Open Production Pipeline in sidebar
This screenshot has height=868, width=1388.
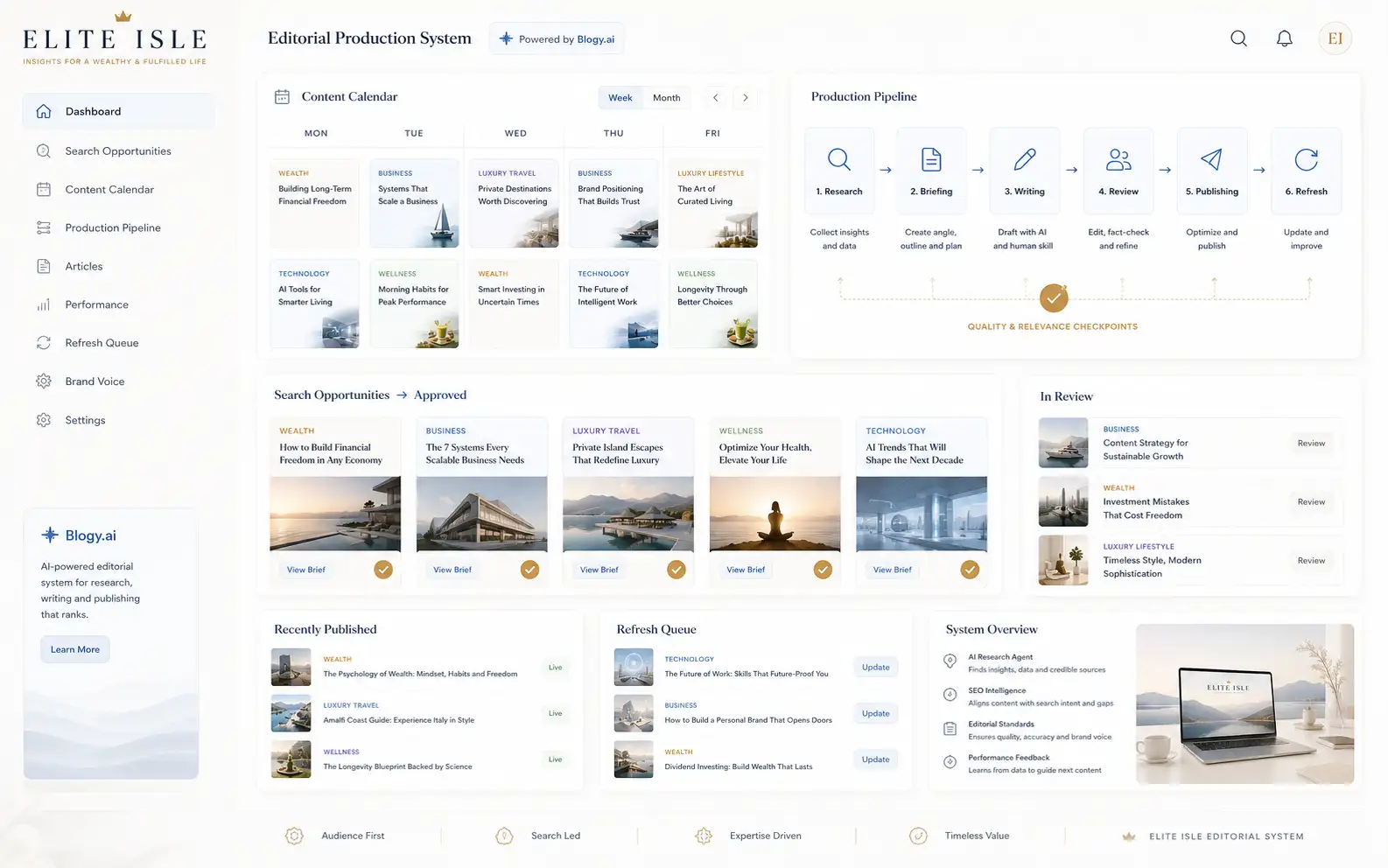(x=118, y=227)
